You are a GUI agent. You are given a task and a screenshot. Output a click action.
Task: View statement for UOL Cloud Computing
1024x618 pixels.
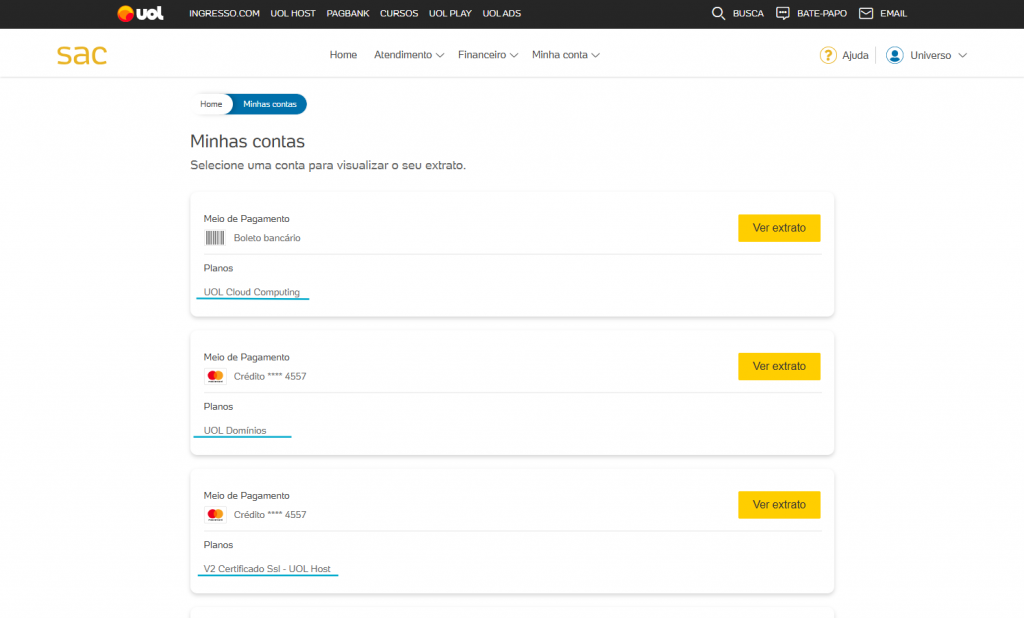coord(779,228)
